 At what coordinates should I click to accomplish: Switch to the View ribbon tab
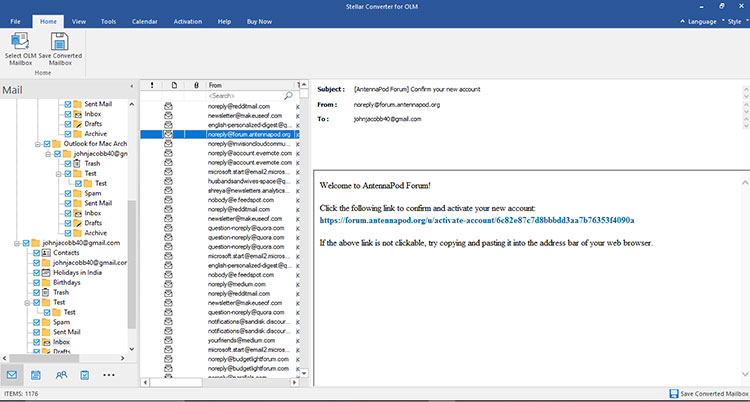[79, 22]
